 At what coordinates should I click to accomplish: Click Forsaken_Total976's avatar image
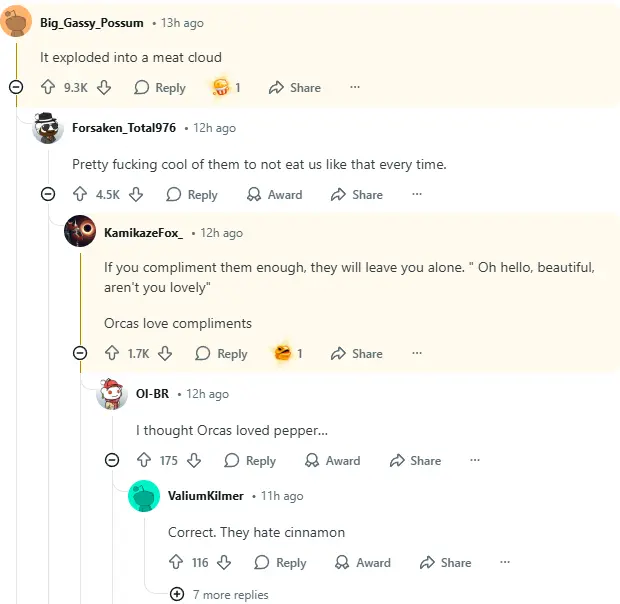point(48,128)
